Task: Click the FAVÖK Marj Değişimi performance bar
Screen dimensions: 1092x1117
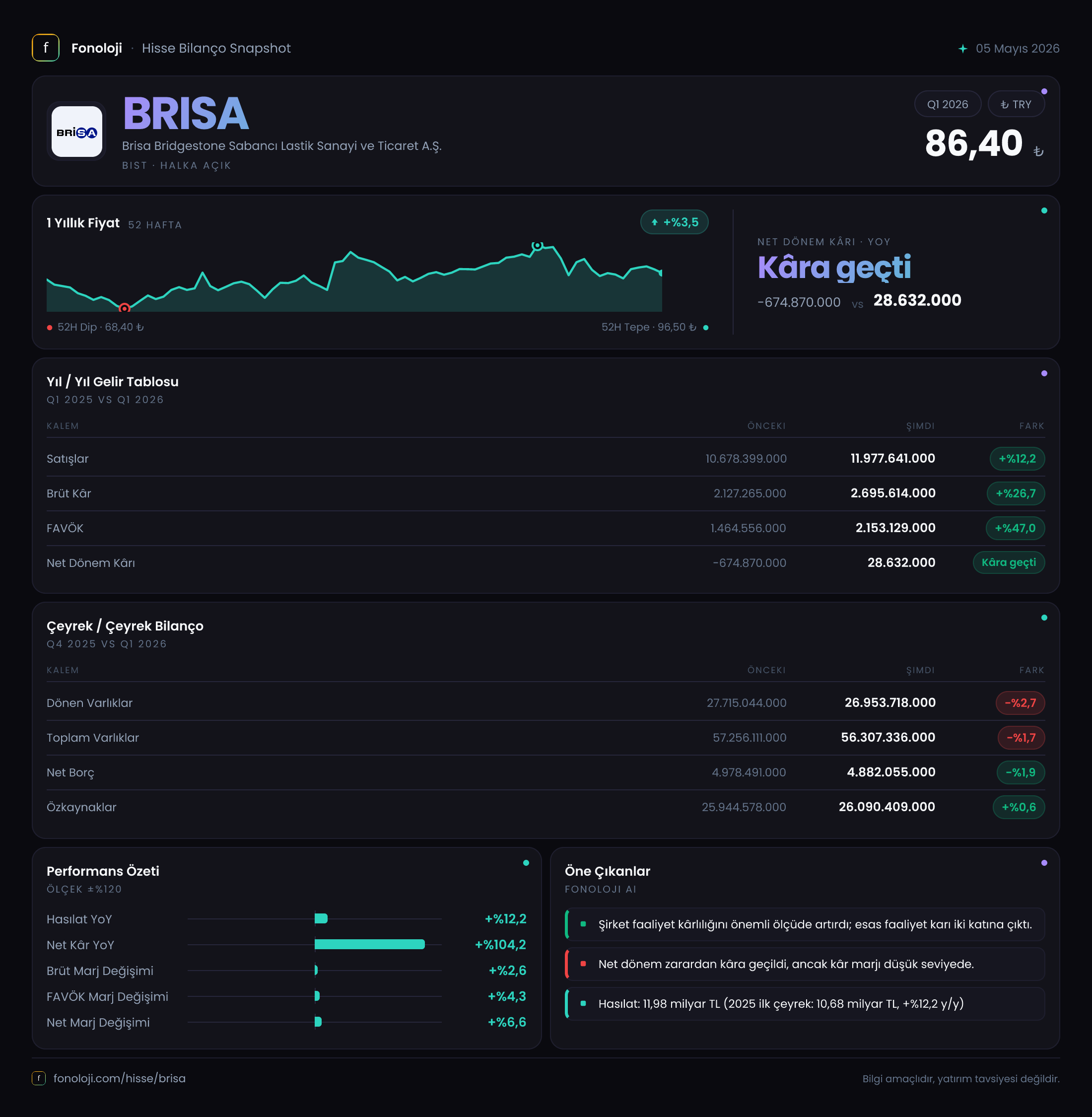Action: click(x=317, y=996)
